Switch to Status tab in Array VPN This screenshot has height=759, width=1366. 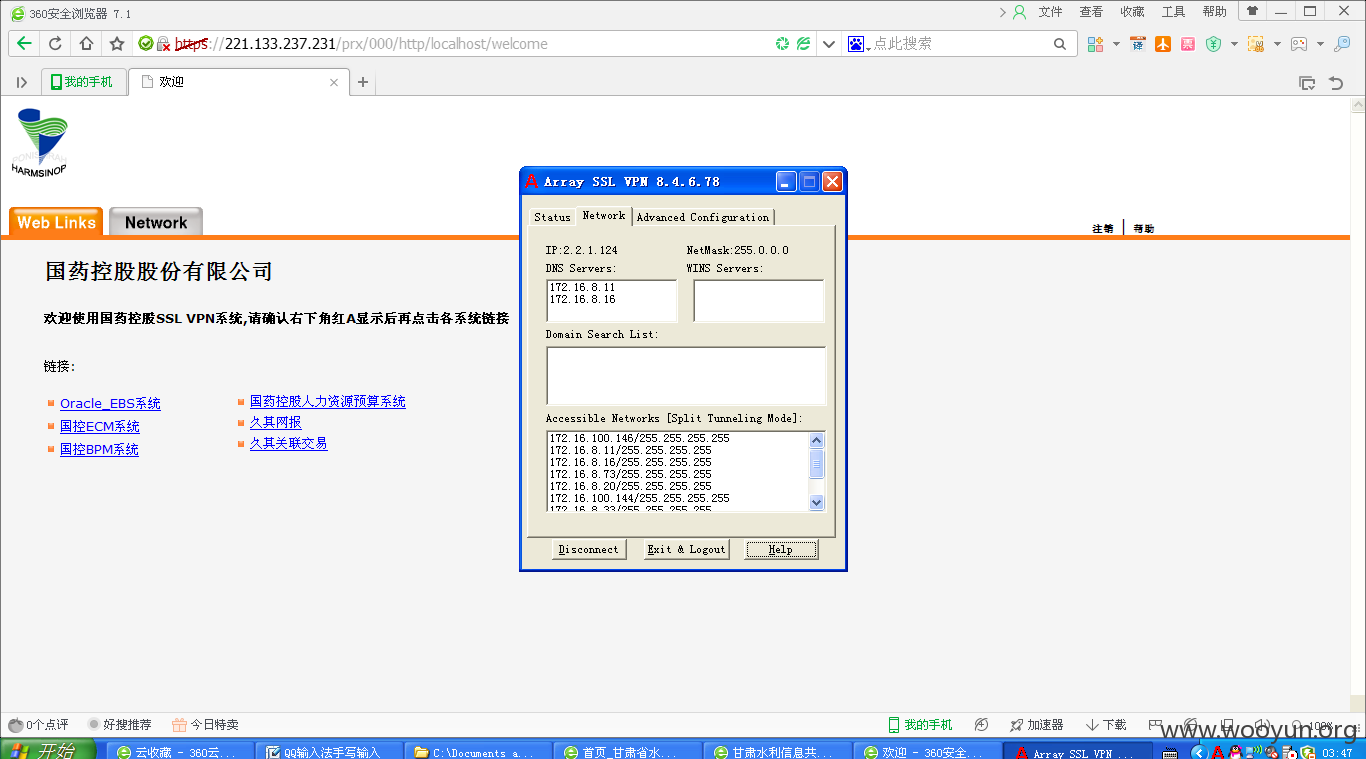552,217
